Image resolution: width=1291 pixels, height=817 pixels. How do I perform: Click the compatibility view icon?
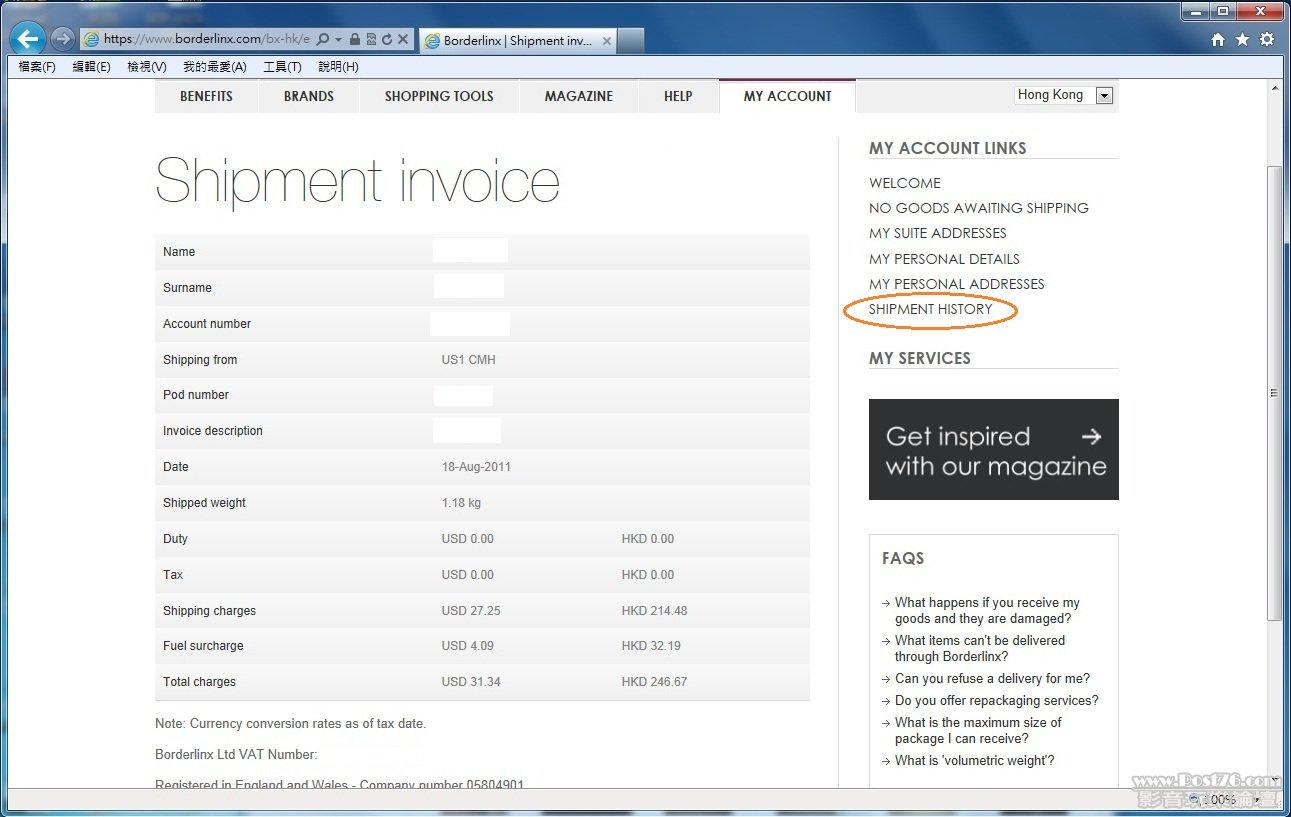pyautogui.click(x=370, y=39)
